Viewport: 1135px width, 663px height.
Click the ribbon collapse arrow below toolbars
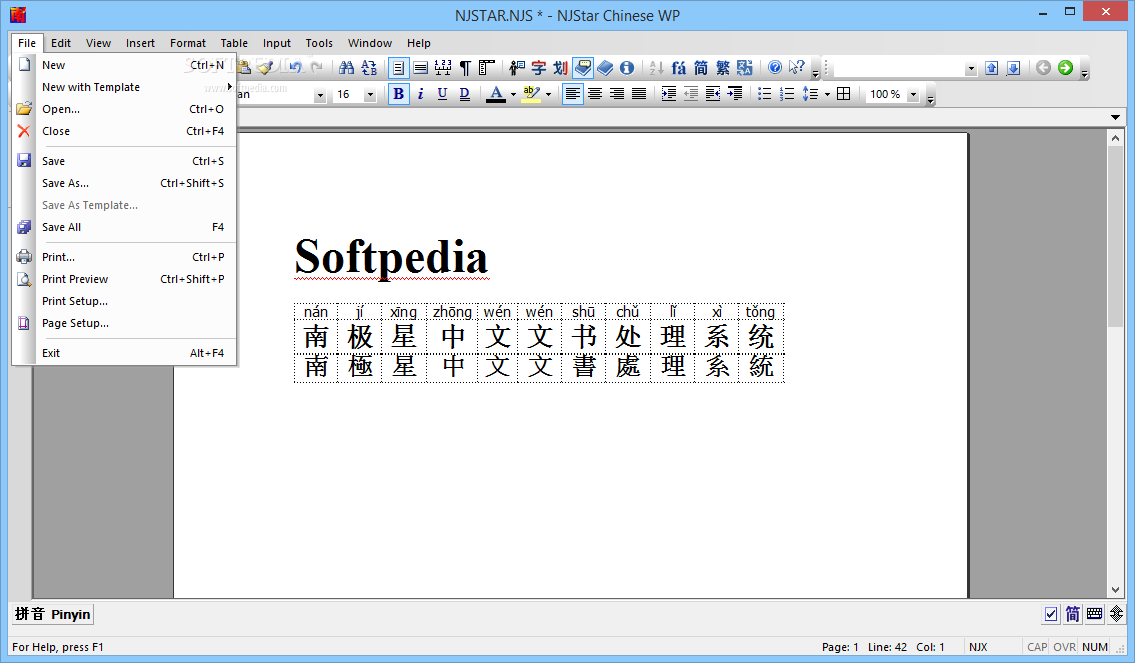tap(1115, 117)
